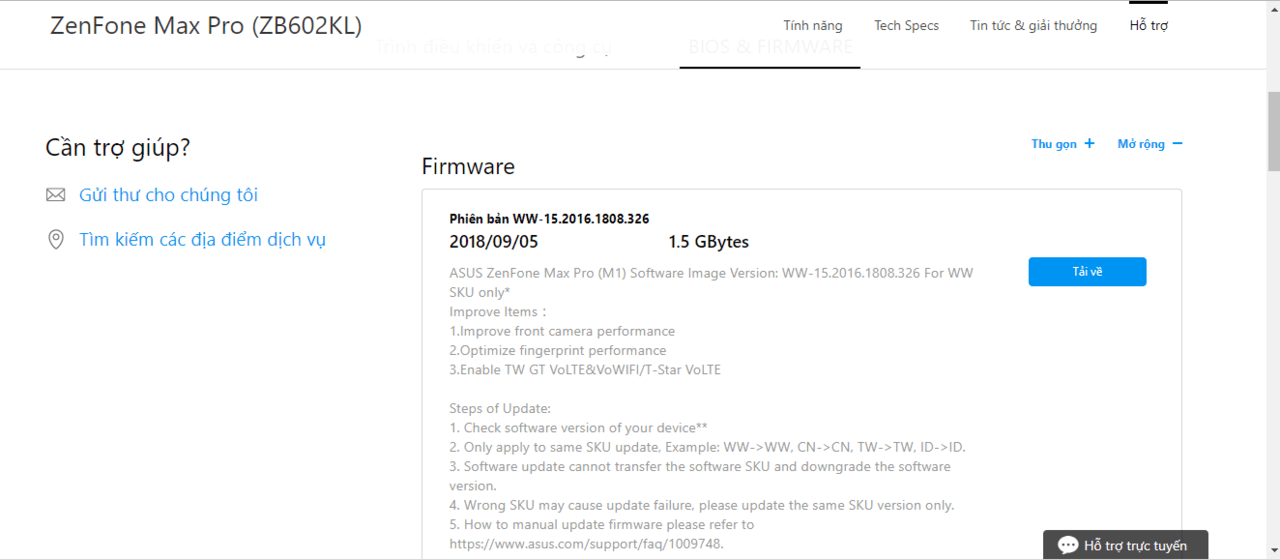Click the Tải về download button
Screen dimensions: 1280x560
pyautogui.click(x=1087, y=272)
